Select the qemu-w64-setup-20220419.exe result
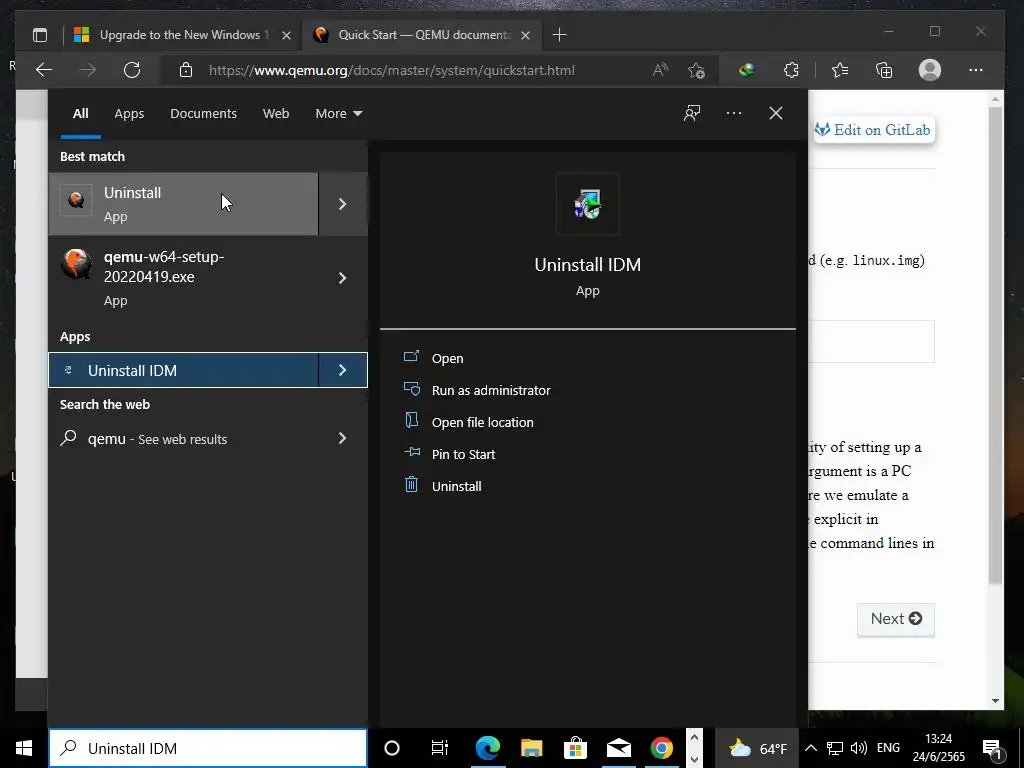This screenshot has width=1024, height=768. [183, 278]
